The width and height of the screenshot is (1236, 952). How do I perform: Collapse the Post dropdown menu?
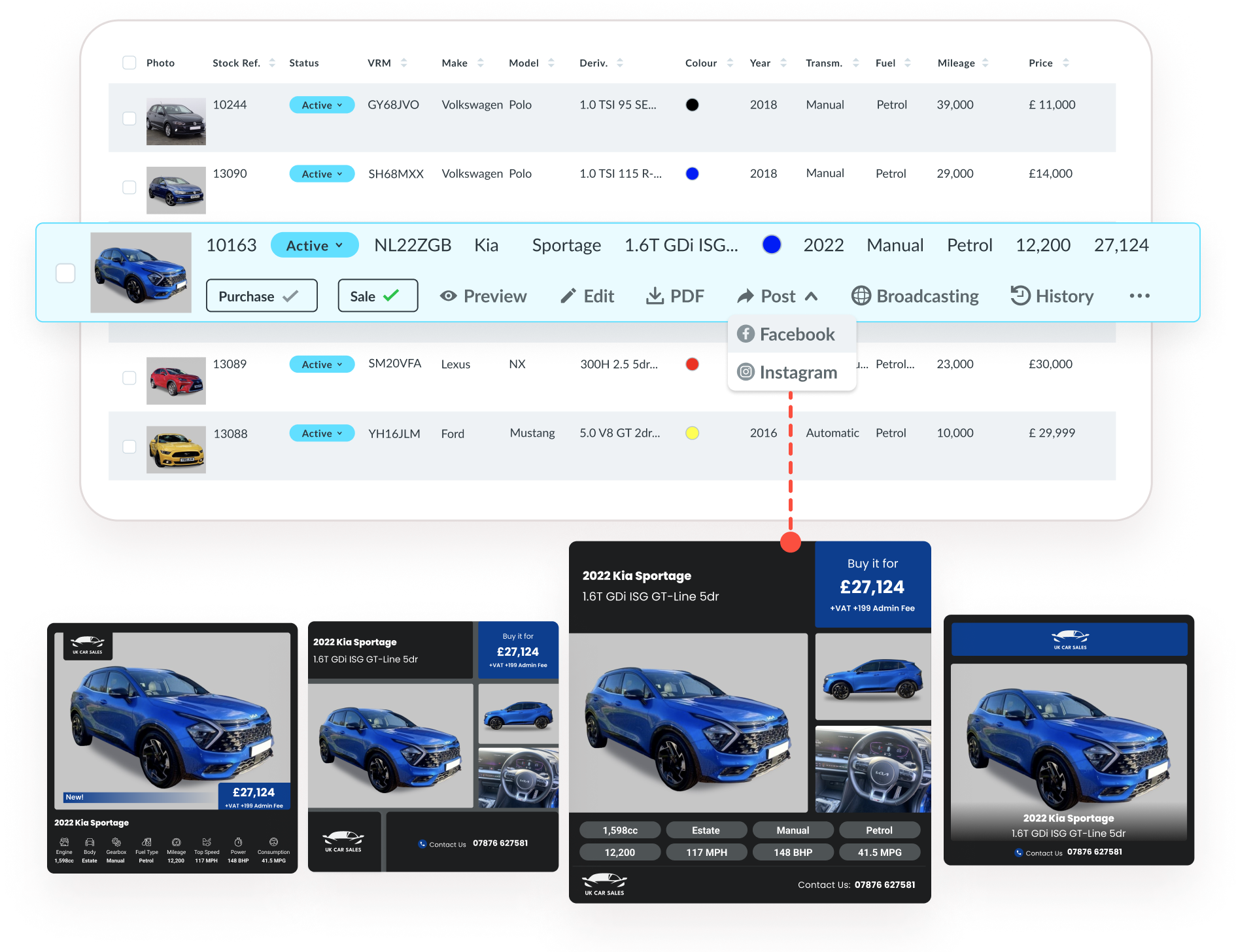coord(811,296)
